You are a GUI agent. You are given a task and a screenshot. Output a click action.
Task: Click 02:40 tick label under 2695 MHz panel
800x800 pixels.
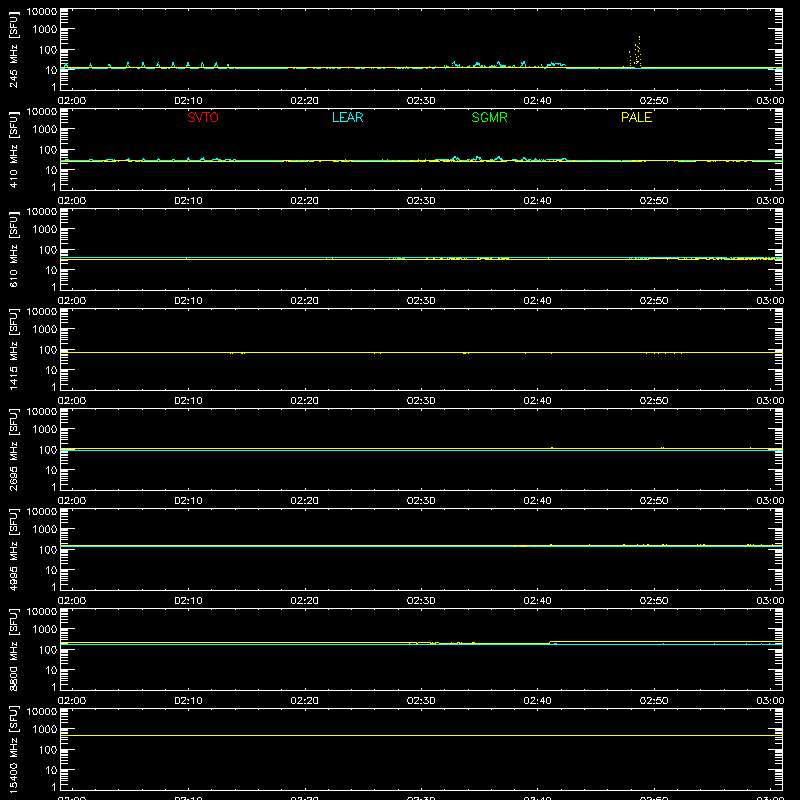[537, 501]
